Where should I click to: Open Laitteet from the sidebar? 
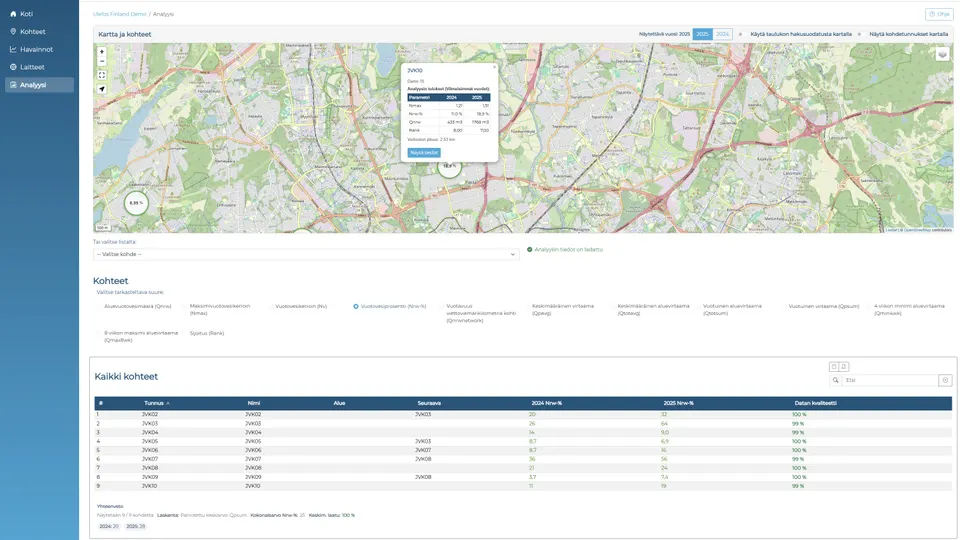coord(39,67)
